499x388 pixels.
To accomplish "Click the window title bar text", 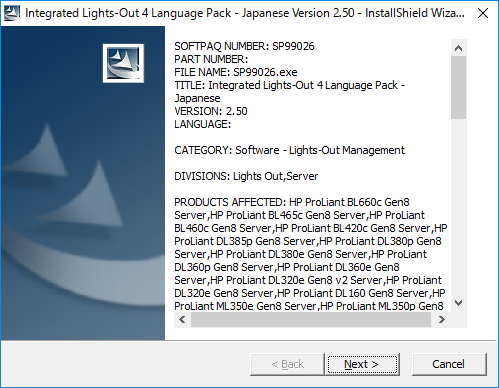I will (245, 13).
